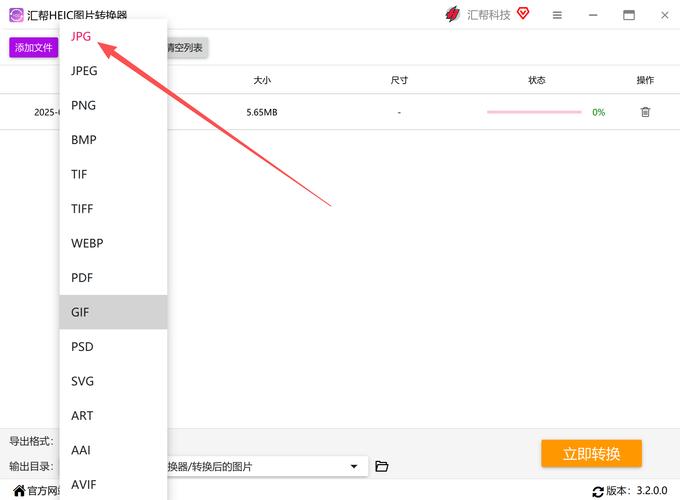Open the hamburger menu icon
Viewport: 680px width, 500px height.
point(557,15)
